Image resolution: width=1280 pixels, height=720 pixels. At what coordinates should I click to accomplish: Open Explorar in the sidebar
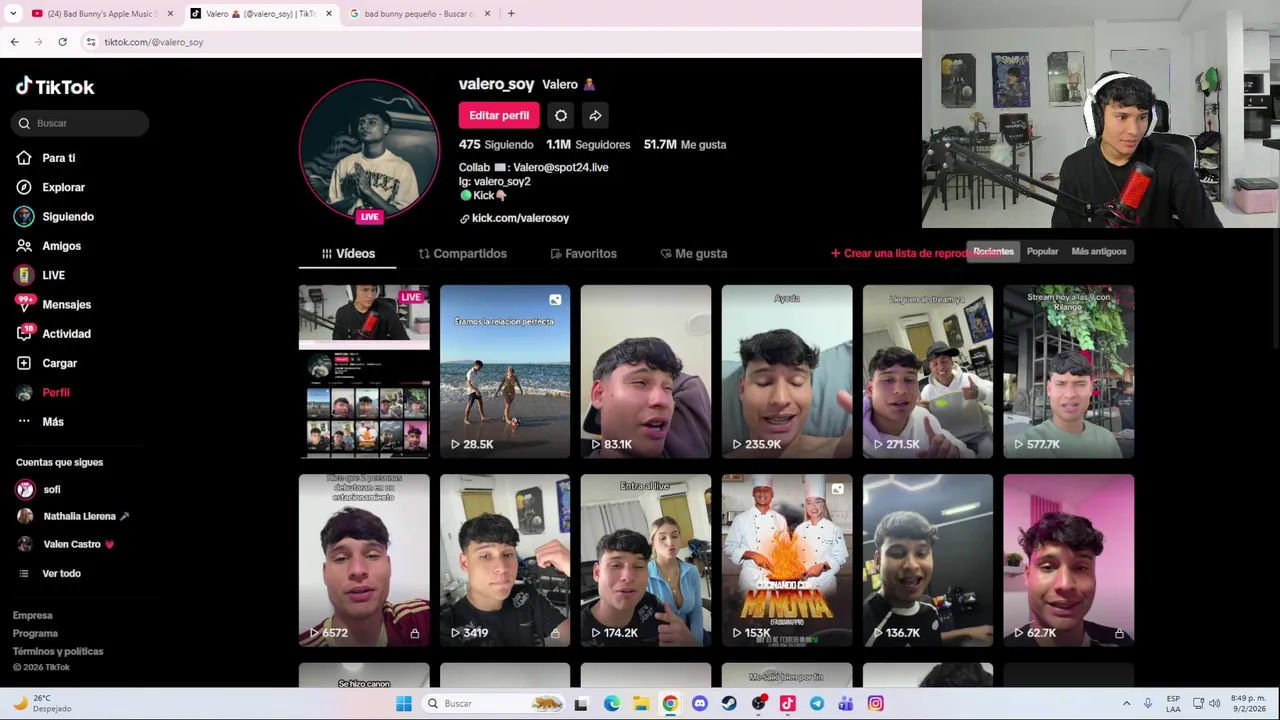click(x=63, y=187)
